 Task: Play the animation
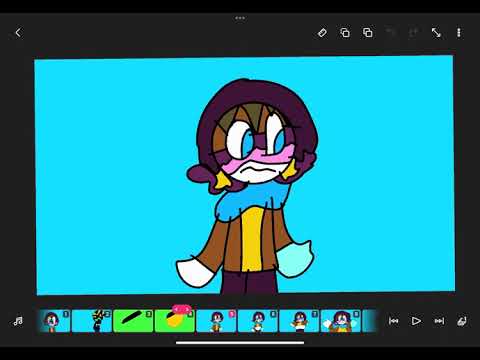pyautogui.click(x=416, y=321)
